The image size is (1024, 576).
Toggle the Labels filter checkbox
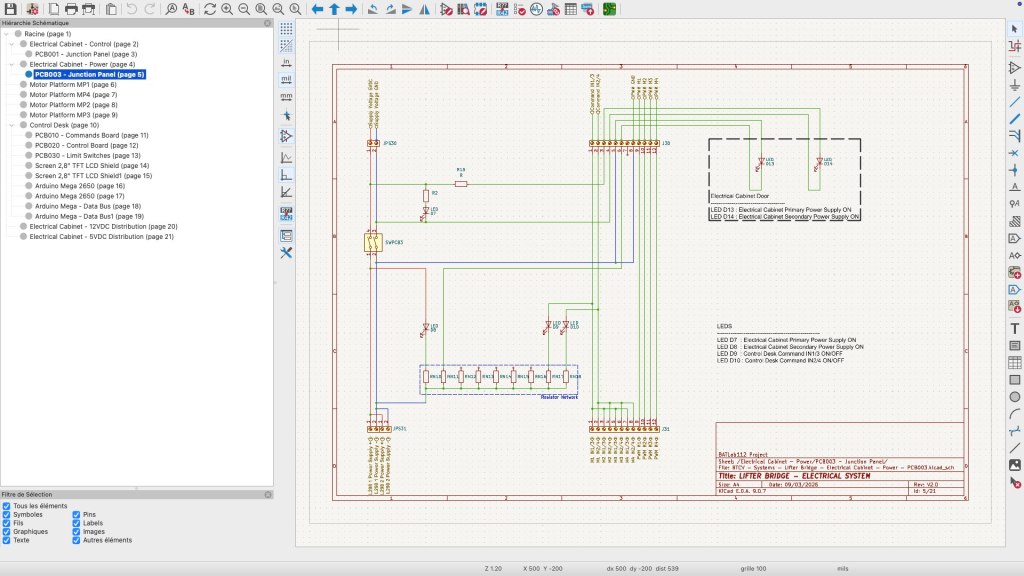77,523
